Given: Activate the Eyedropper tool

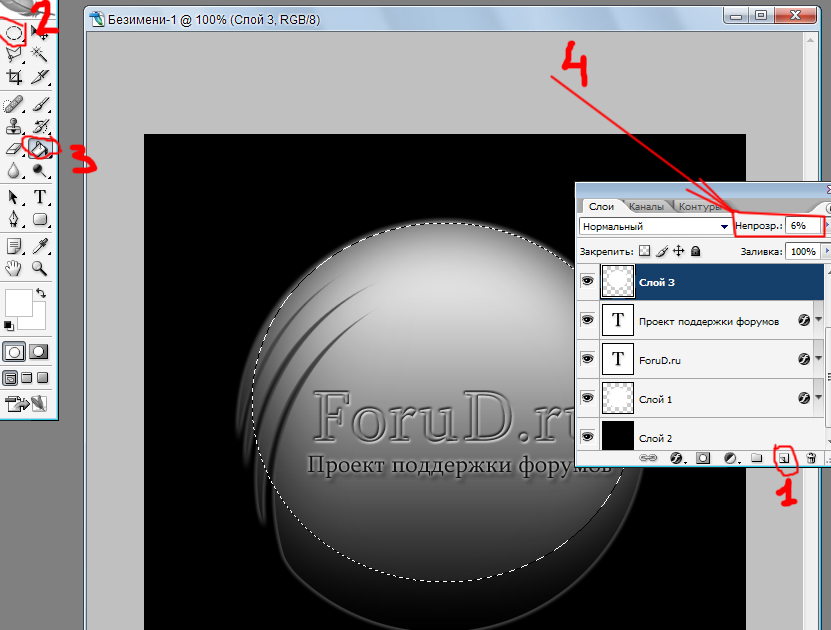Looking at the screenshot, I should pos(40,245).
